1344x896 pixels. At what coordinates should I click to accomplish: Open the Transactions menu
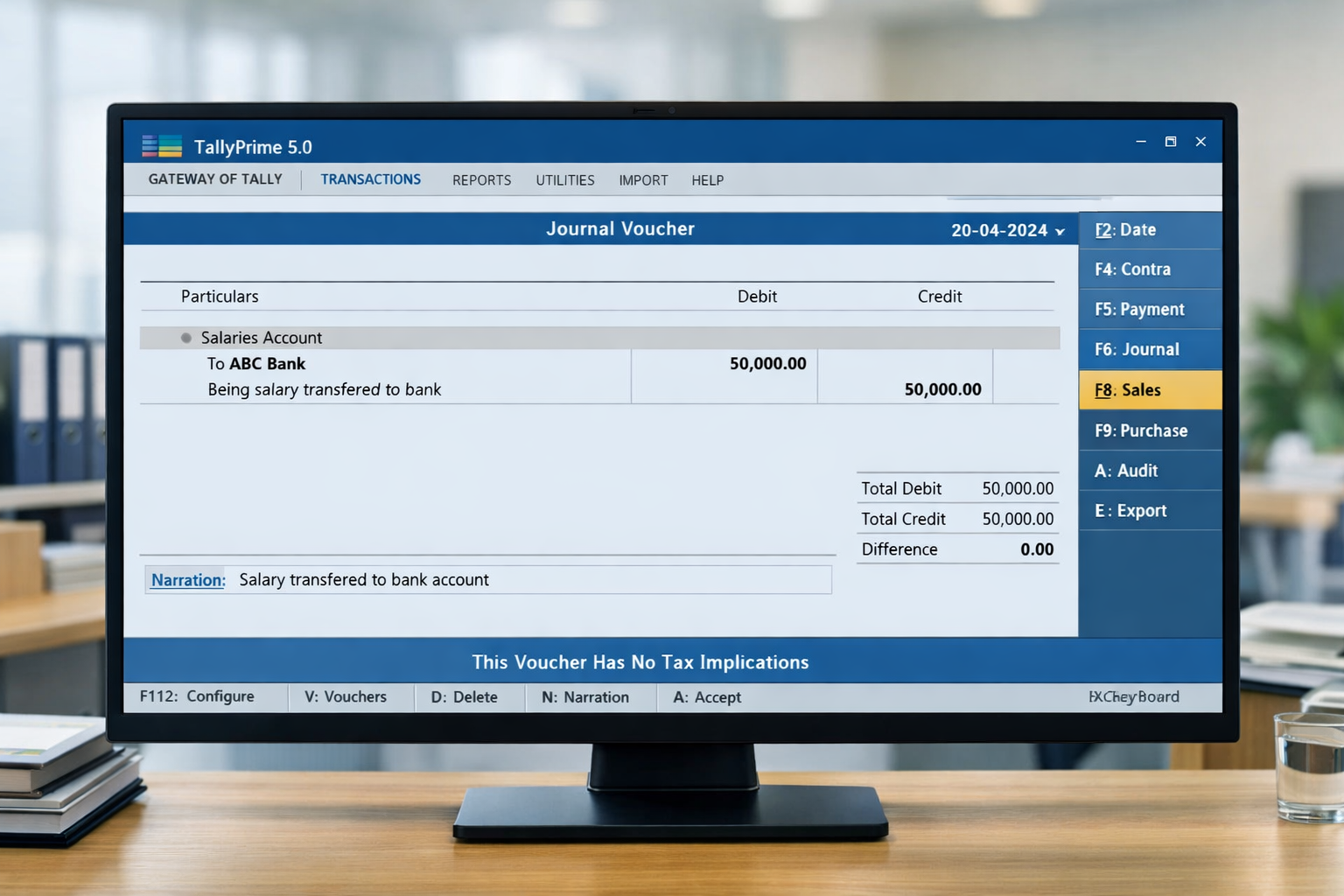point(370,179)
